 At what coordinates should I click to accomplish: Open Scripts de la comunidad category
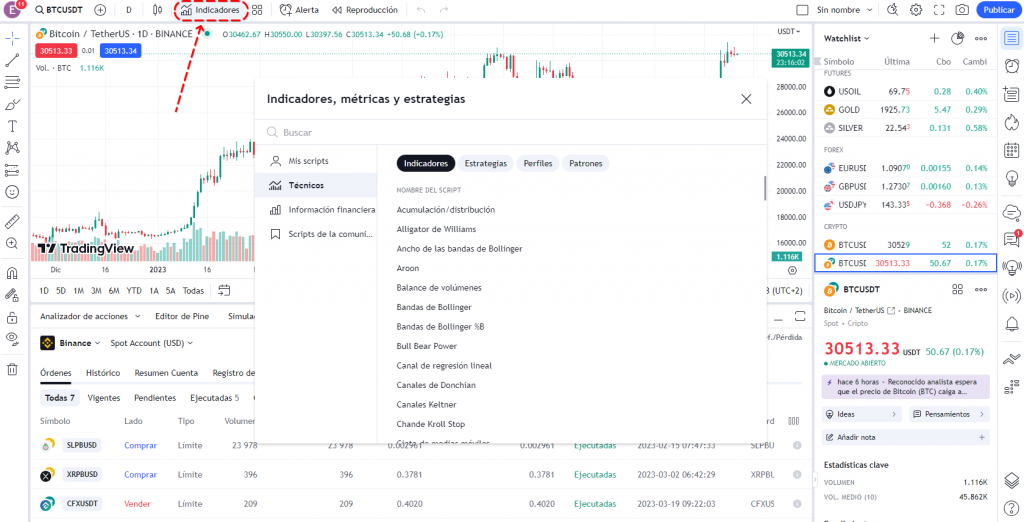[316, 234]
